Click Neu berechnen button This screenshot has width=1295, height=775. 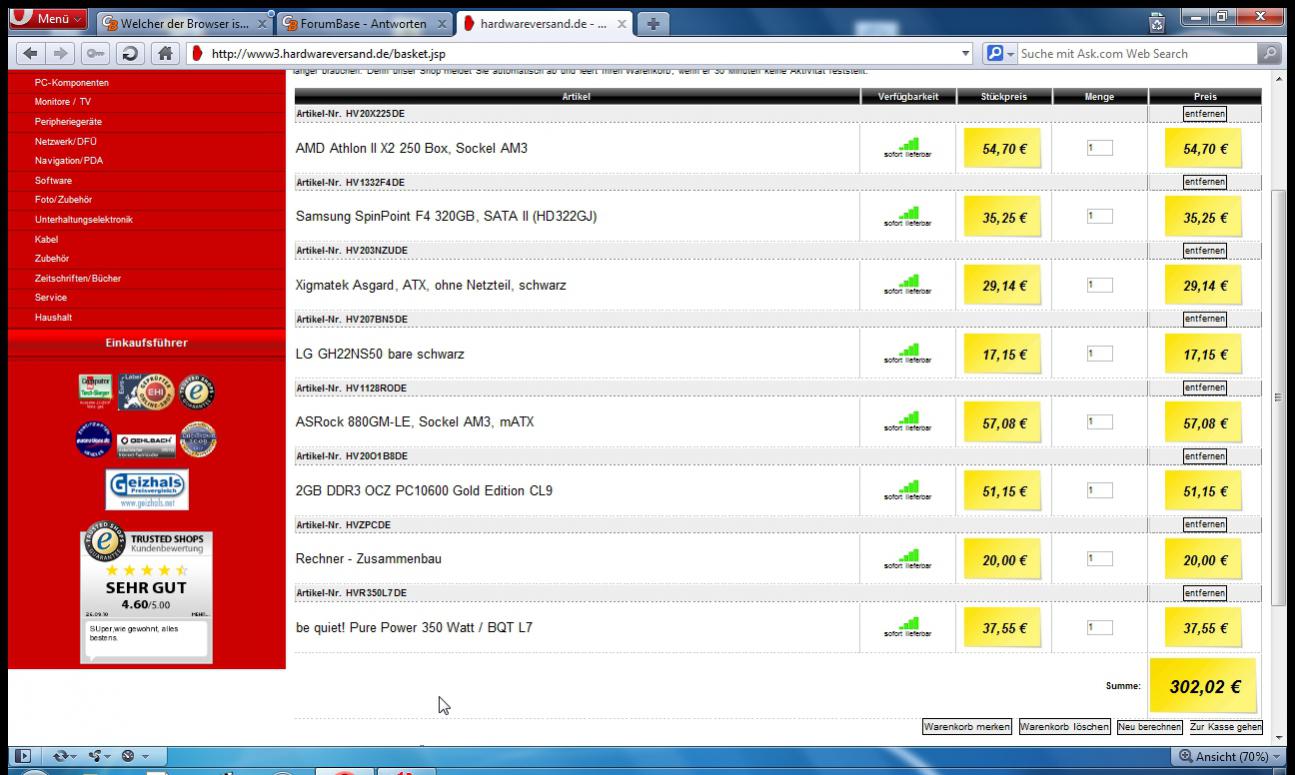1150,727
